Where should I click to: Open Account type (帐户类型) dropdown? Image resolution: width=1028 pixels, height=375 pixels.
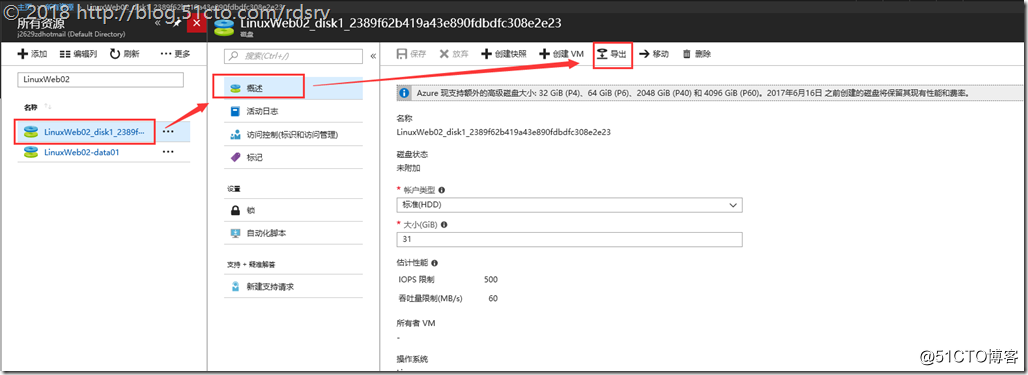point(569,205)
